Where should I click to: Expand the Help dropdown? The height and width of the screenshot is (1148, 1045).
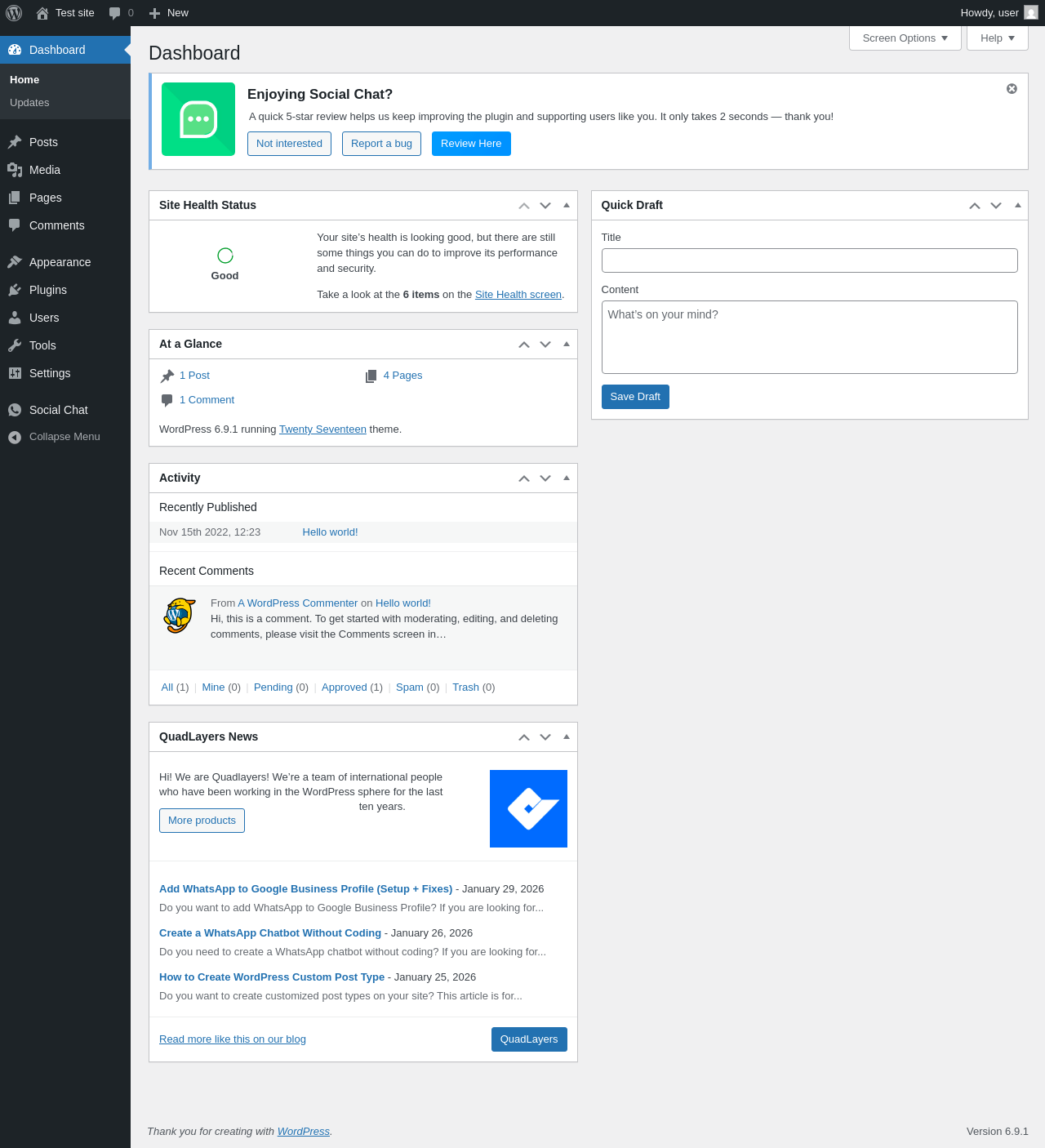click(998, 38)
